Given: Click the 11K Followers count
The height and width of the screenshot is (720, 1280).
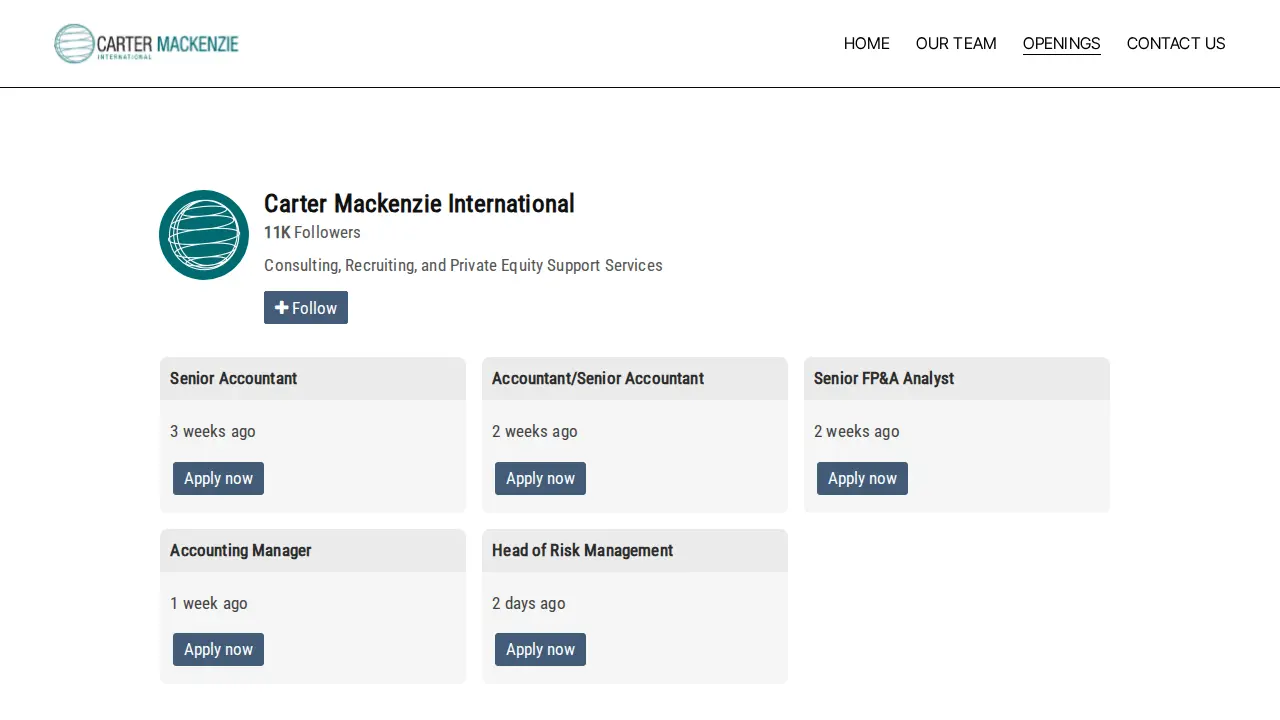Looking at the screenshot, I should tap(312, 232).
